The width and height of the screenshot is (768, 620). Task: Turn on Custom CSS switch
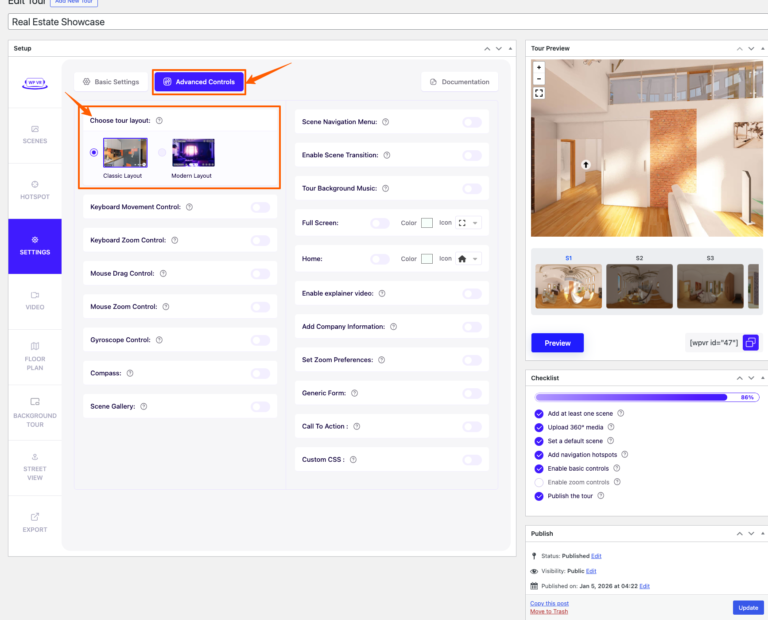(x=472, y=460)
